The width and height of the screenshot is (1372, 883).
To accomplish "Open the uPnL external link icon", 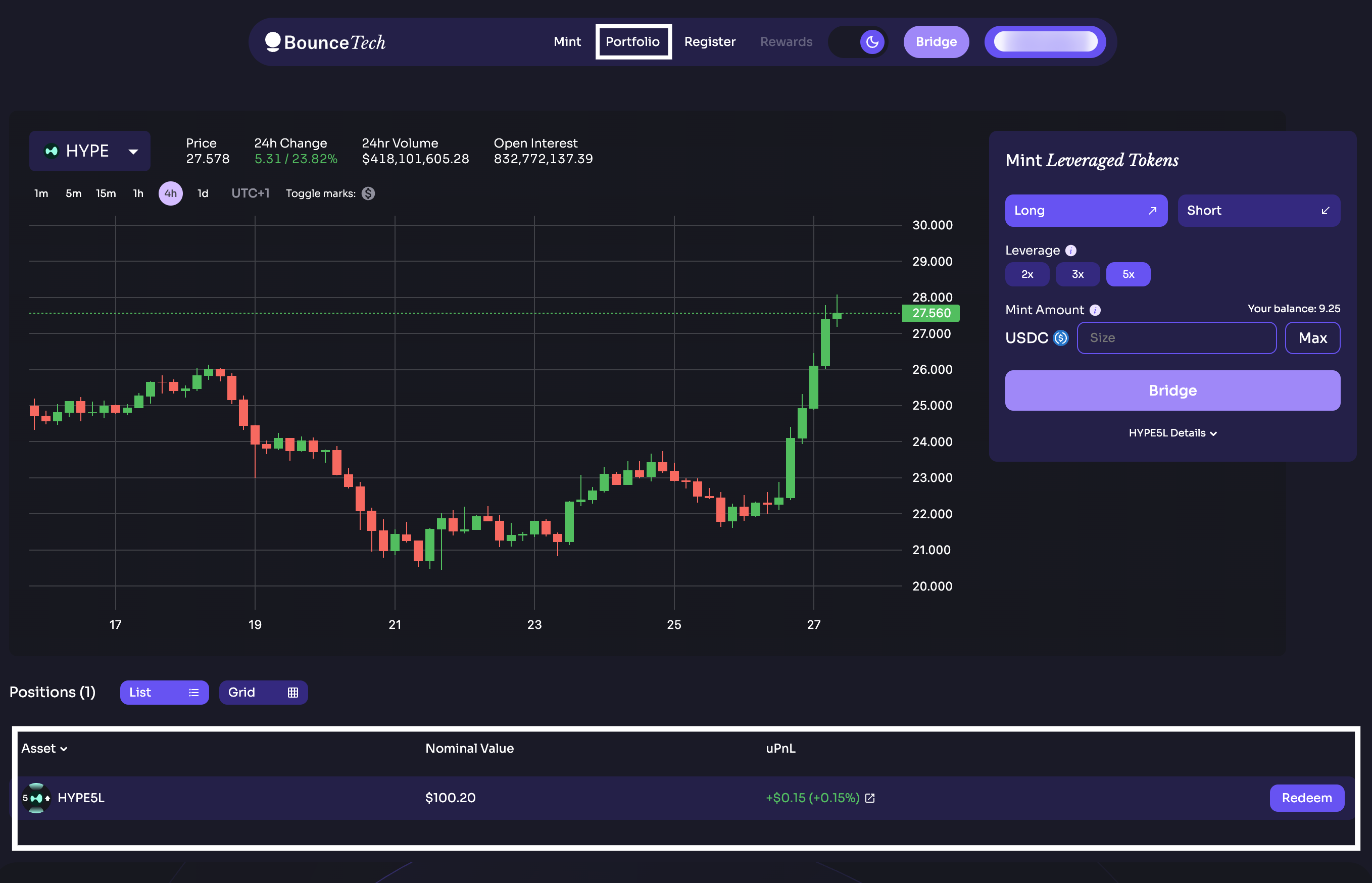I will pos(870,798).
